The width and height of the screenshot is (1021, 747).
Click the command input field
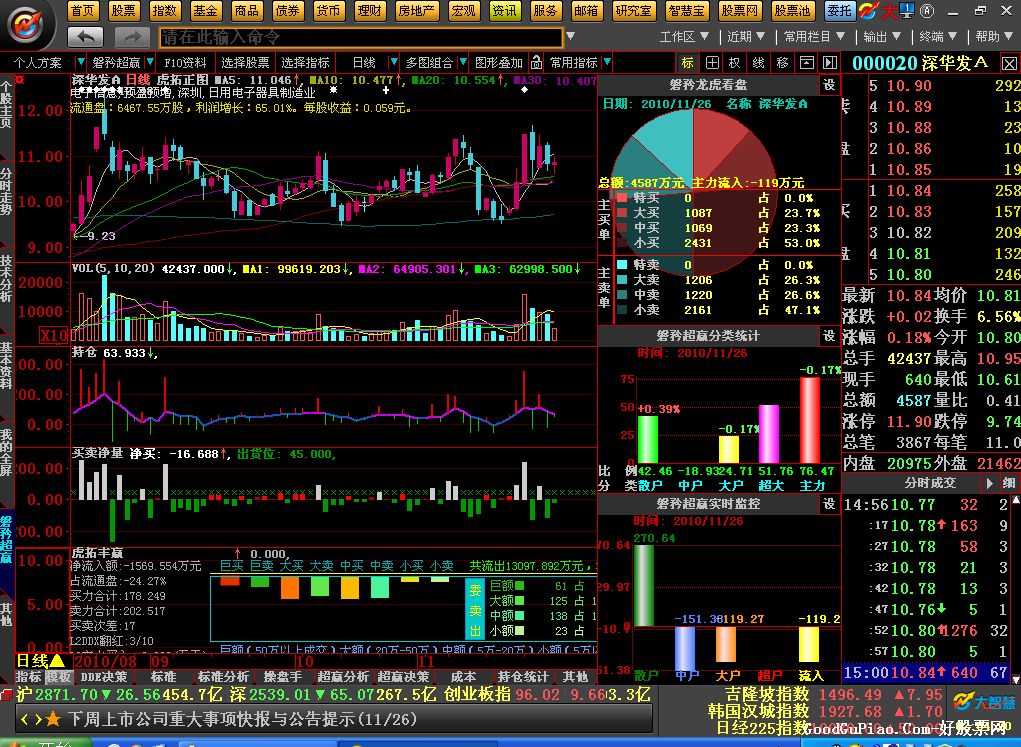361,37
